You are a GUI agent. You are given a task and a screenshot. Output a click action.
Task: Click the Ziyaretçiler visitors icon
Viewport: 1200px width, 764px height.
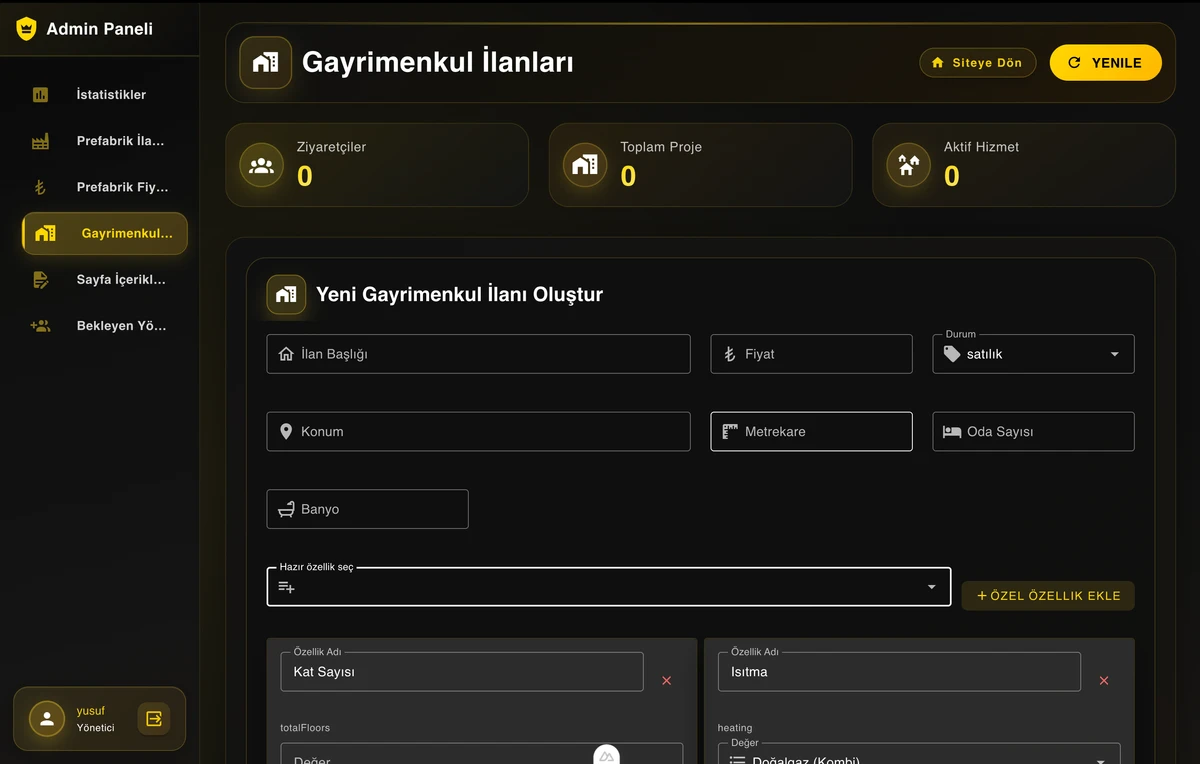coord(262,165)
